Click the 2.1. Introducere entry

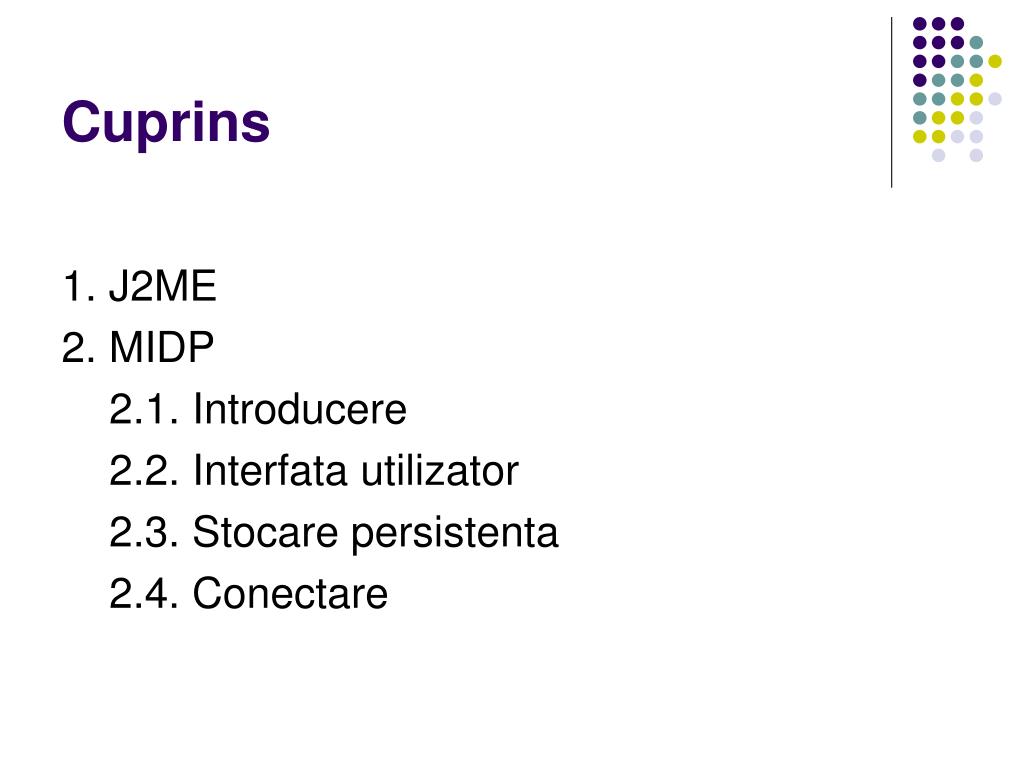[x=258, y=409]
